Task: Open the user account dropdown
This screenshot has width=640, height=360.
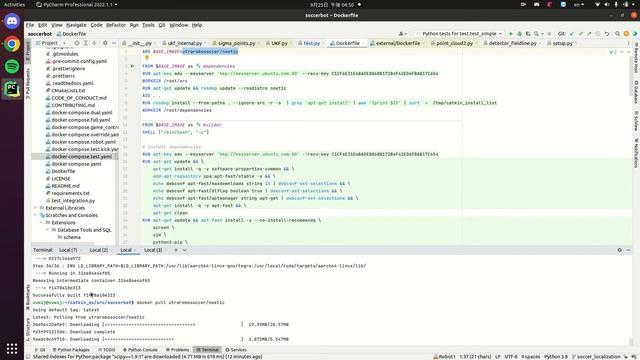Action: (x=402, y=34)
